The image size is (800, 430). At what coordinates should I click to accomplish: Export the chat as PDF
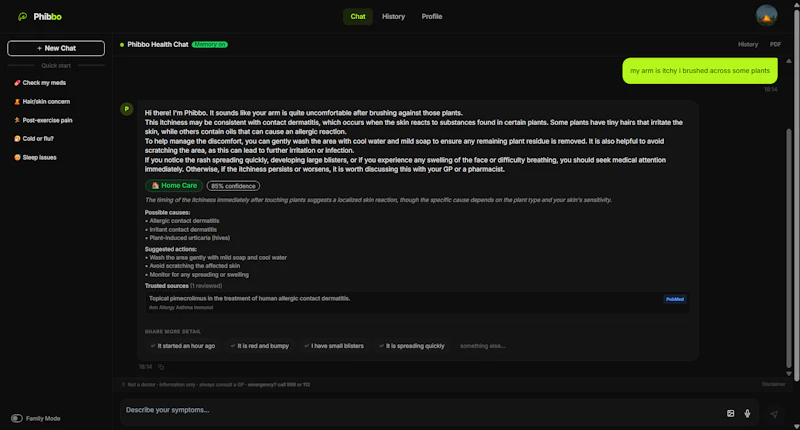pyautogui.click(x=775, y=44)
